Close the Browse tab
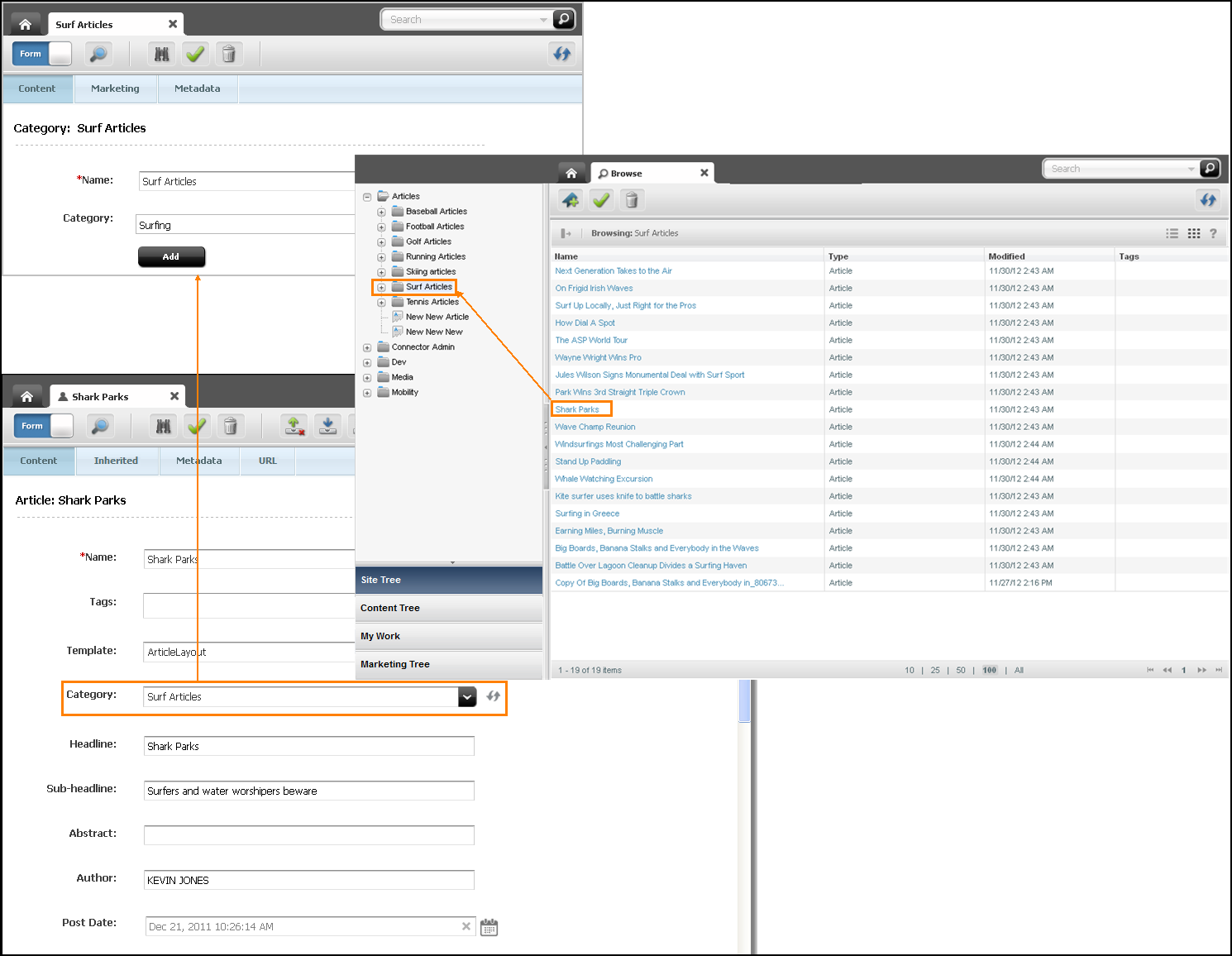This screenshot has height=956, width=1232. [x=704, y=173]
